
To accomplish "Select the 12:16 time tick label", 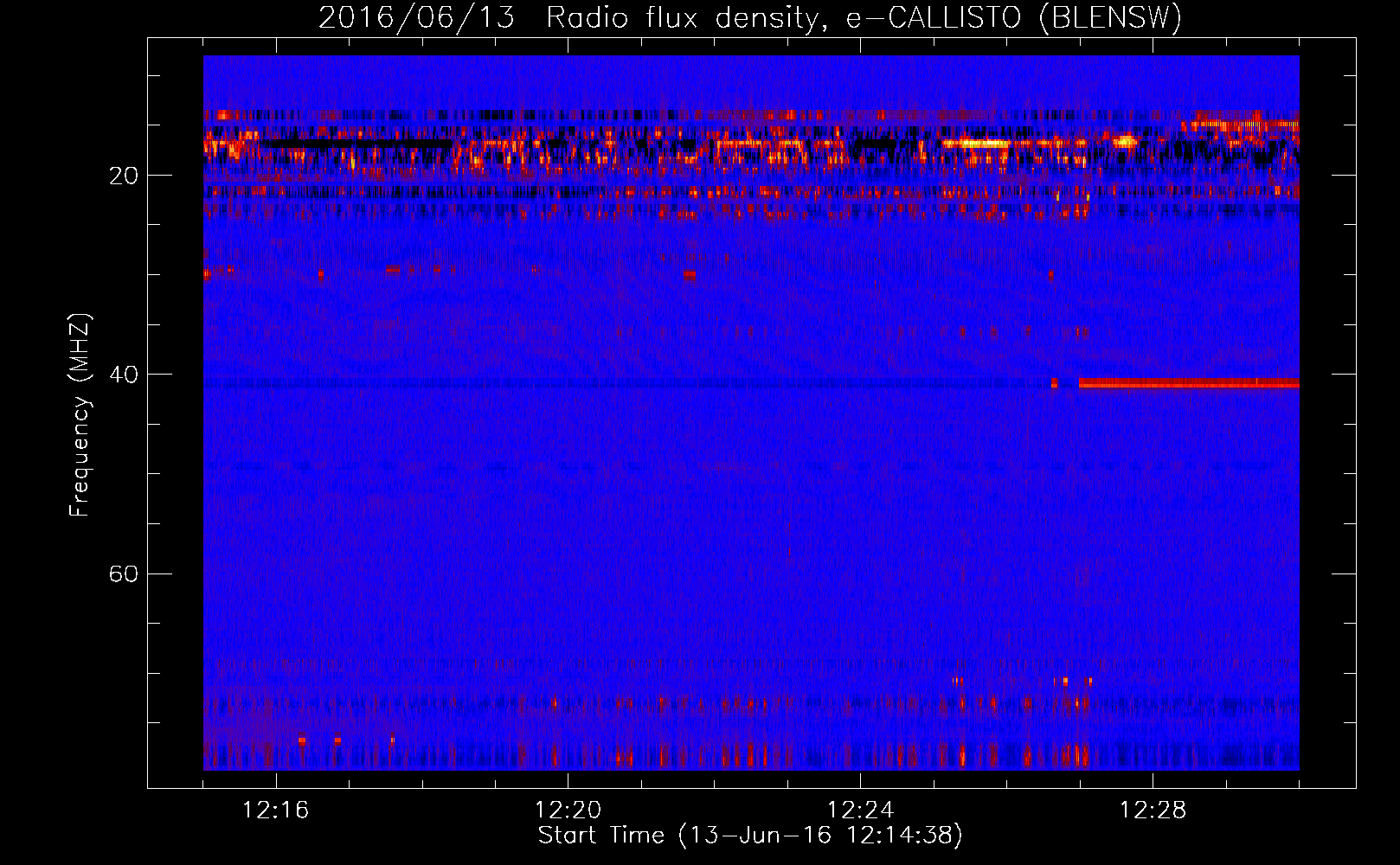I will point(275,810).
